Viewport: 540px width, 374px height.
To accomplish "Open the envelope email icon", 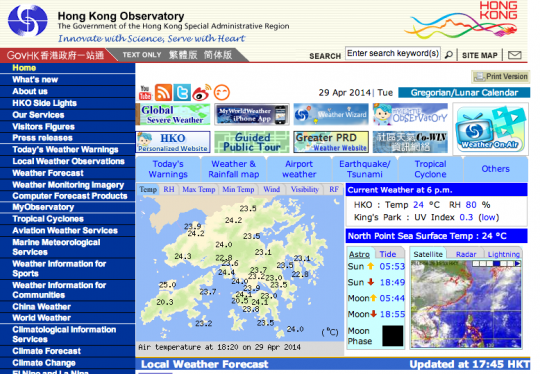I will [515, 55].
